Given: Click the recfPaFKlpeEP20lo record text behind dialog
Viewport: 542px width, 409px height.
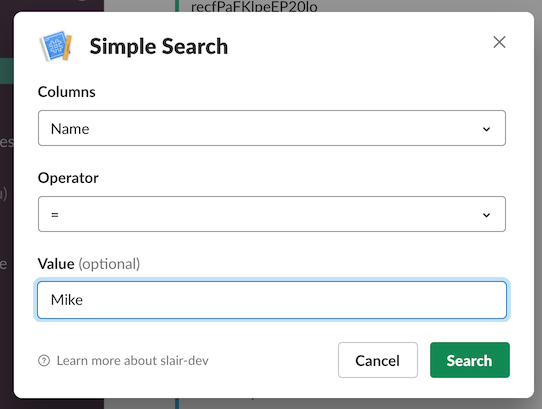Looking at the screenshot, I should pyautogui.click(x=254, y=6).
